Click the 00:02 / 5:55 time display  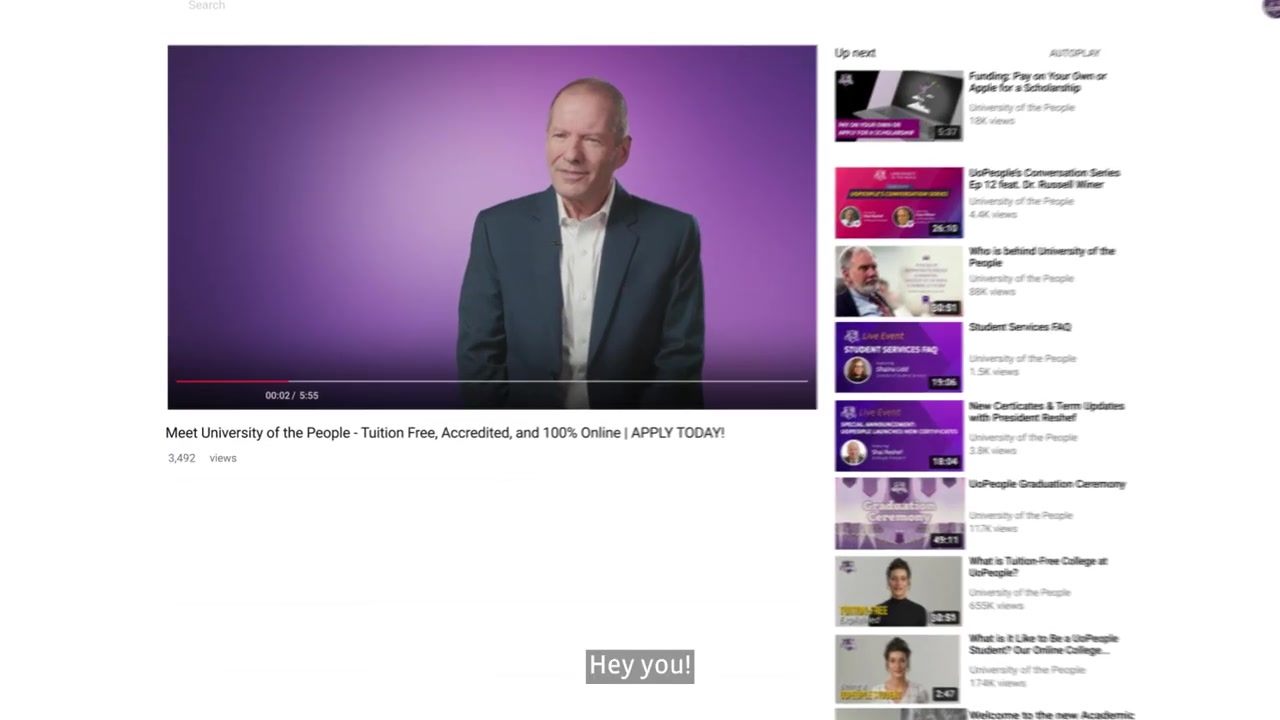tap(292, 396)
